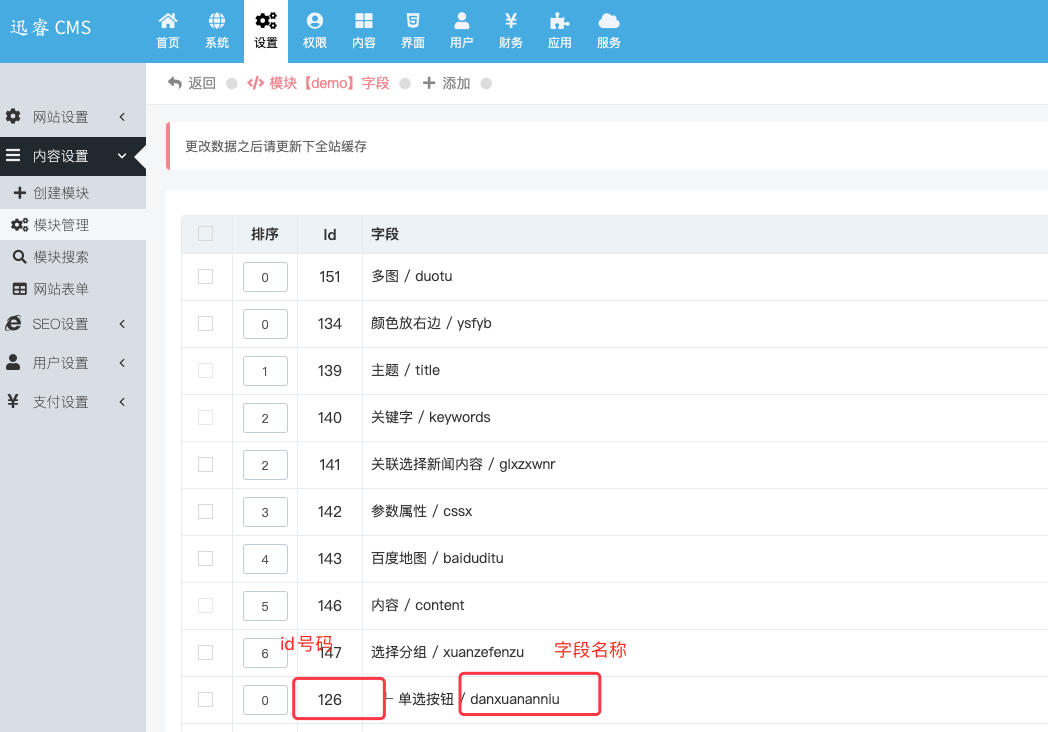The height and width of the screenshot is (732, 1048).
Task: Click the Id cell 126
Action: click(330, 699)
